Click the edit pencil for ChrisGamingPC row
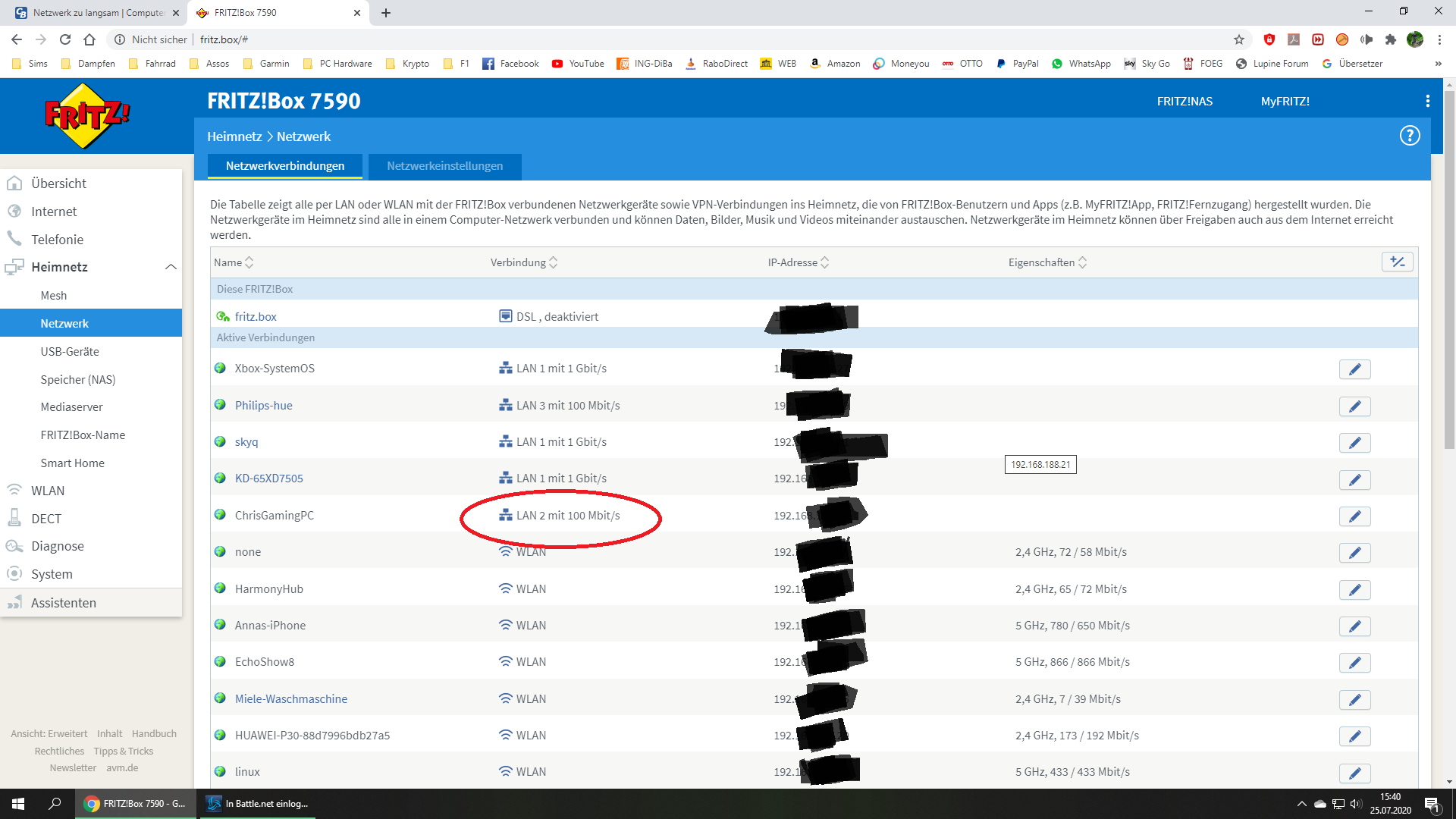 pyautogui.click(x=1354, y=516)
